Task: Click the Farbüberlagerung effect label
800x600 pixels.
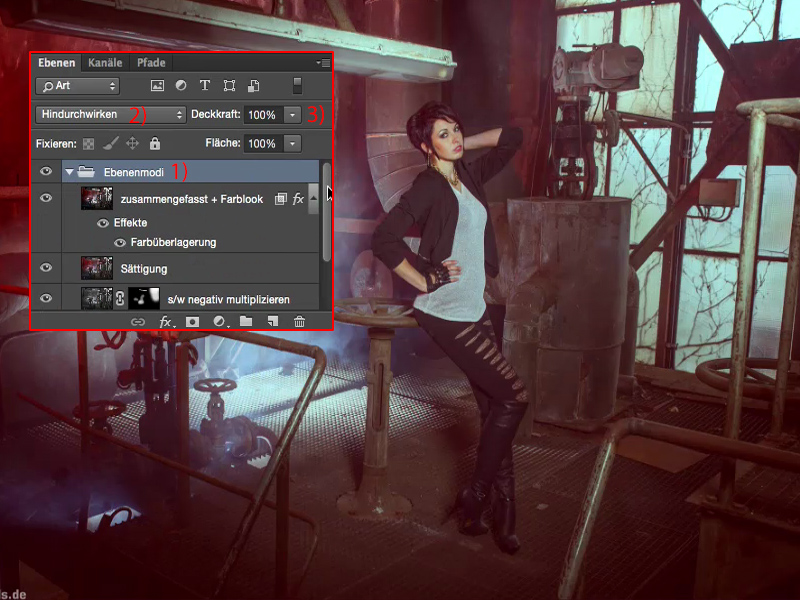Action: (173, 242)
